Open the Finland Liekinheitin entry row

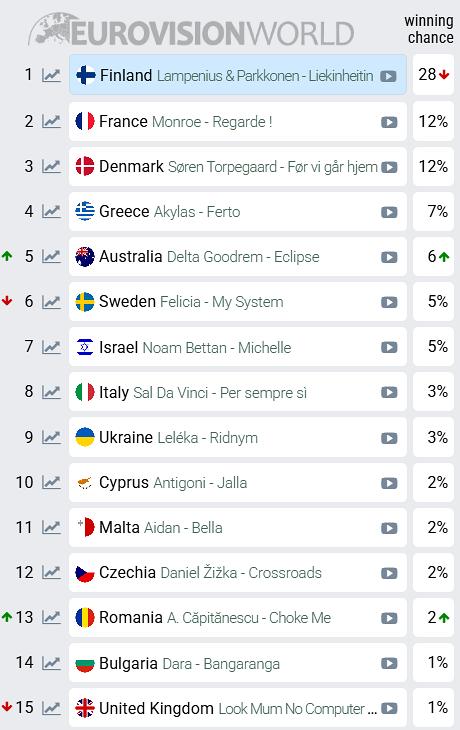click(237, 74)
